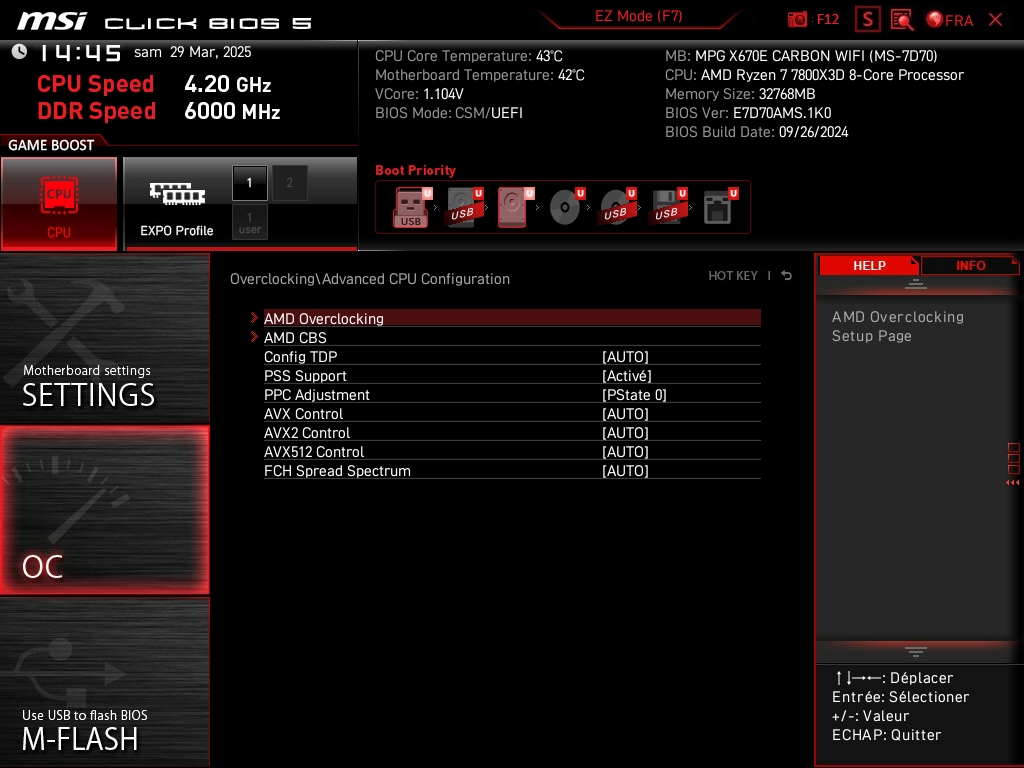Click the HOT KEY label
This screenshot has height=768, width=1024.
[x=733, y=276]
